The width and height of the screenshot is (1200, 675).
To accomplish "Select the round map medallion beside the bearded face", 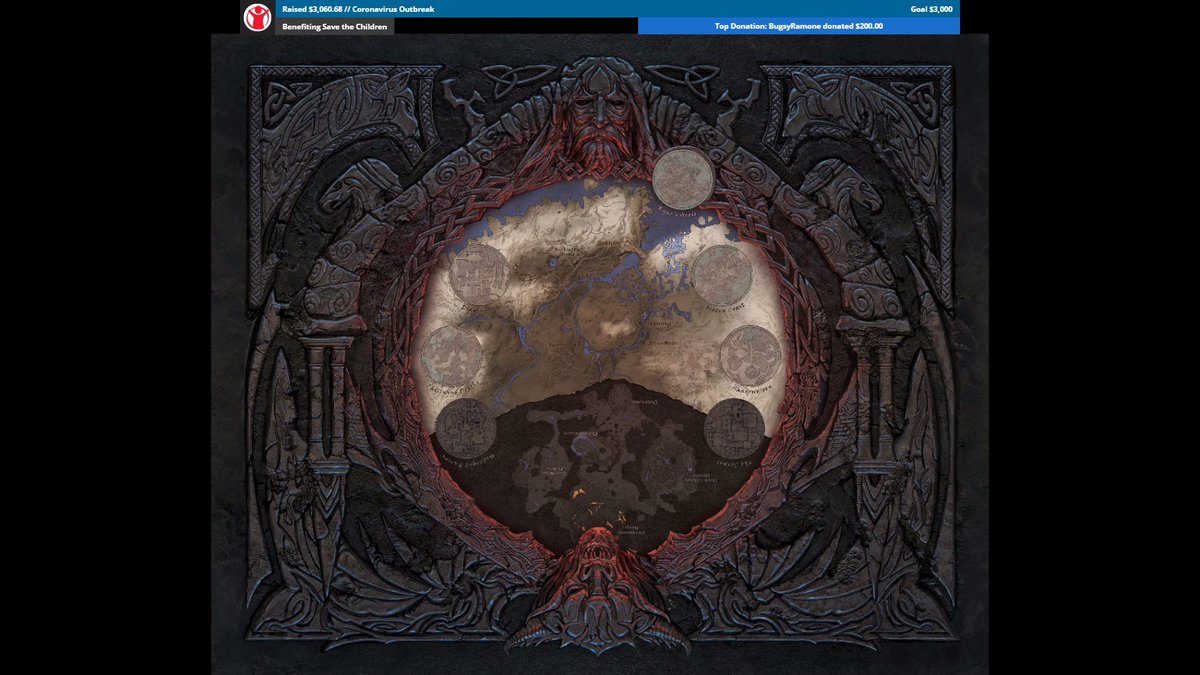I will click(x=683, y=178).
